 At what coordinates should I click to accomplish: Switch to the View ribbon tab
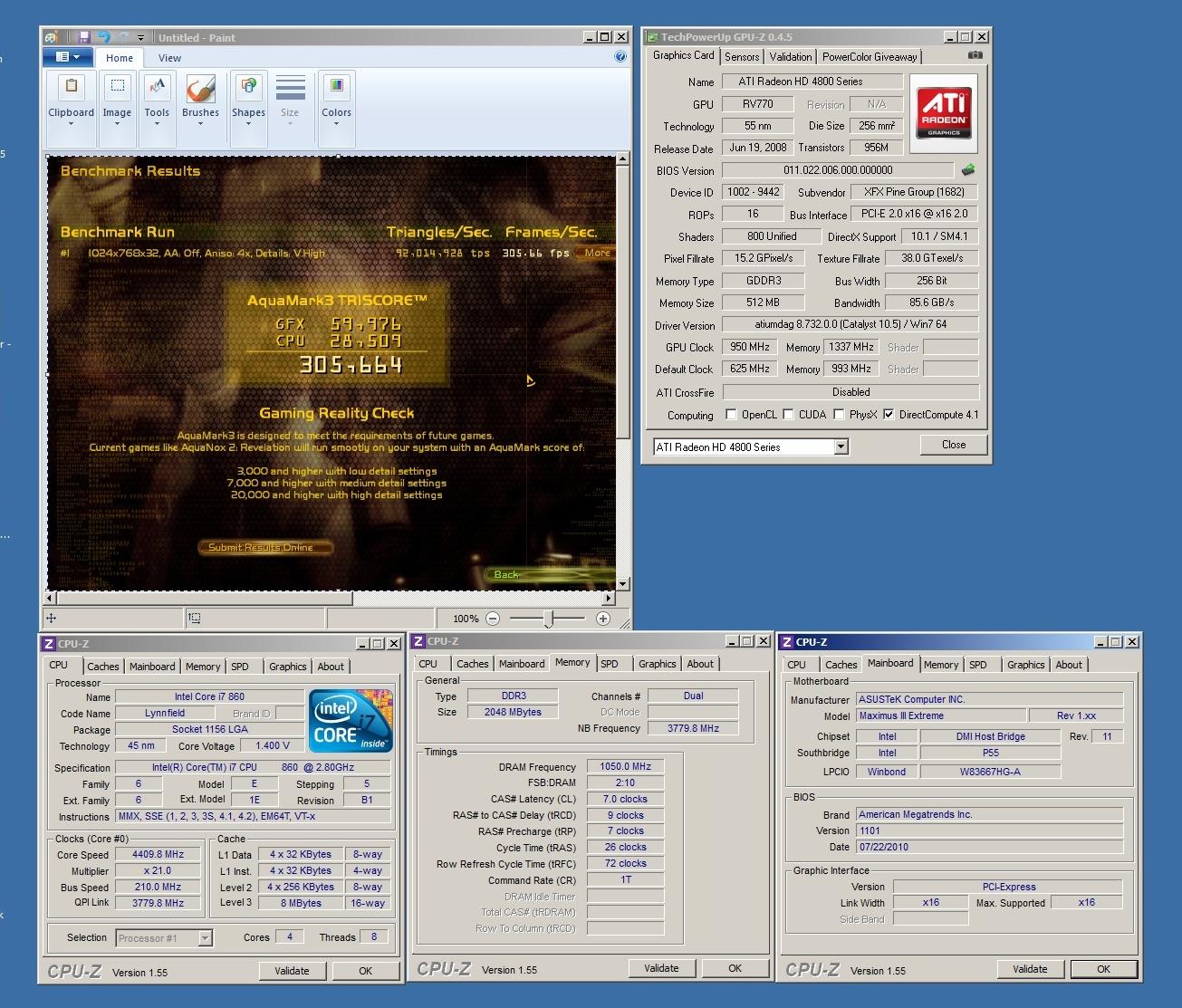pyautogui.click(x=170, y=58)
